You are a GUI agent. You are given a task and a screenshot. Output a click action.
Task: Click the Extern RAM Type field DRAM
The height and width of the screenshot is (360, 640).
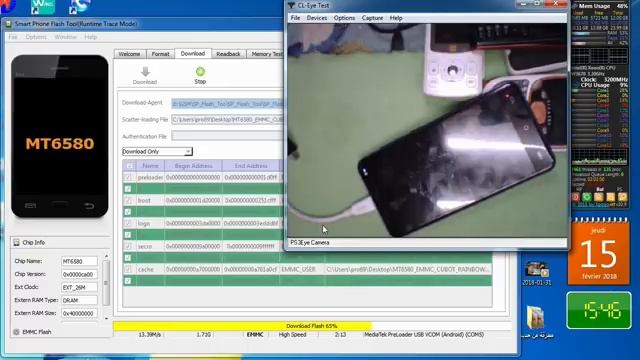[79, 300]
